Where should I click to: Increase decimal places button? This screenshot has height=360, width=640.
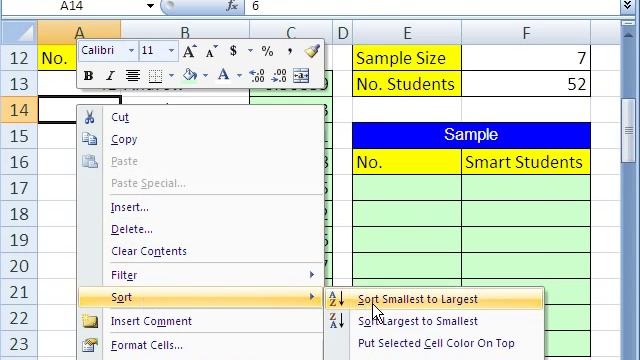coord(257,76)
